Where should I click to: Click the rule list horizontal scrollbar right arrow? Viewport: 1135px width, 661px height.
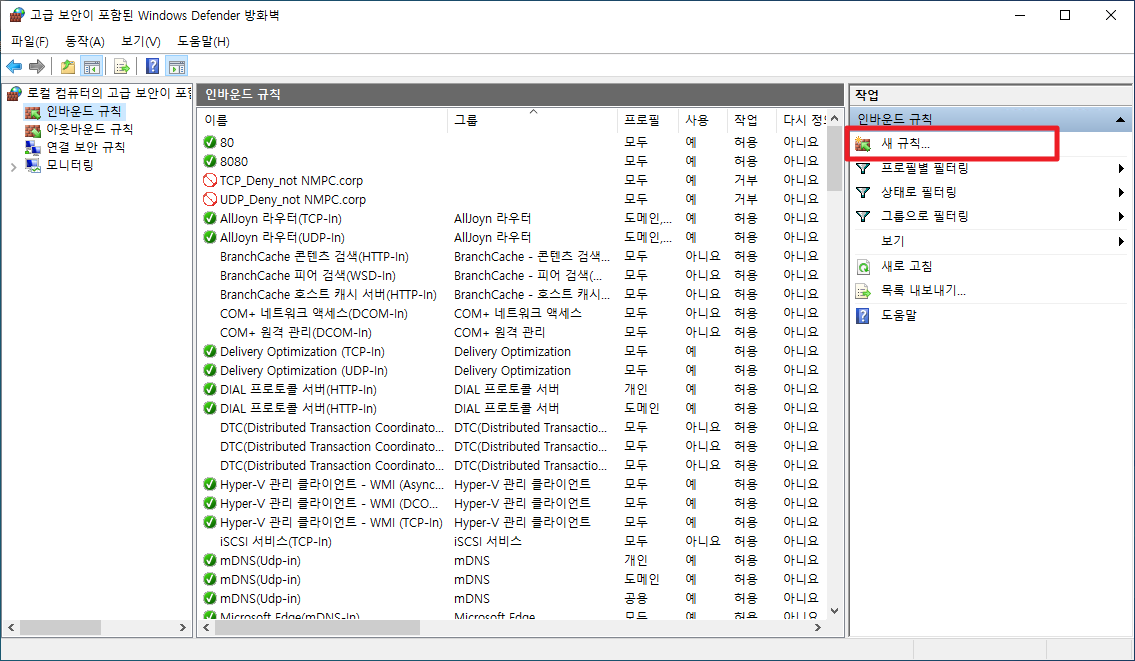[x=818, y=628]
